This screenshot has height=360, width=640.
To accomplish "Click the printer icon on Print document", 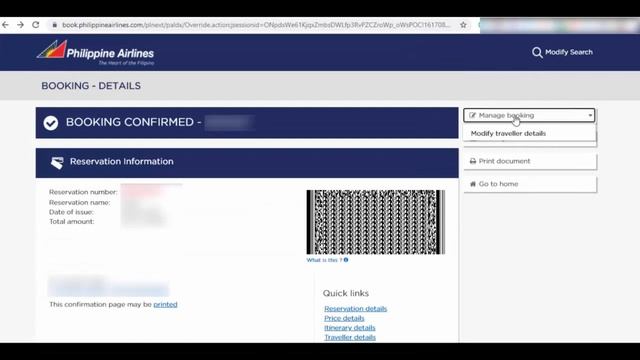I will [x=473, y=161].
